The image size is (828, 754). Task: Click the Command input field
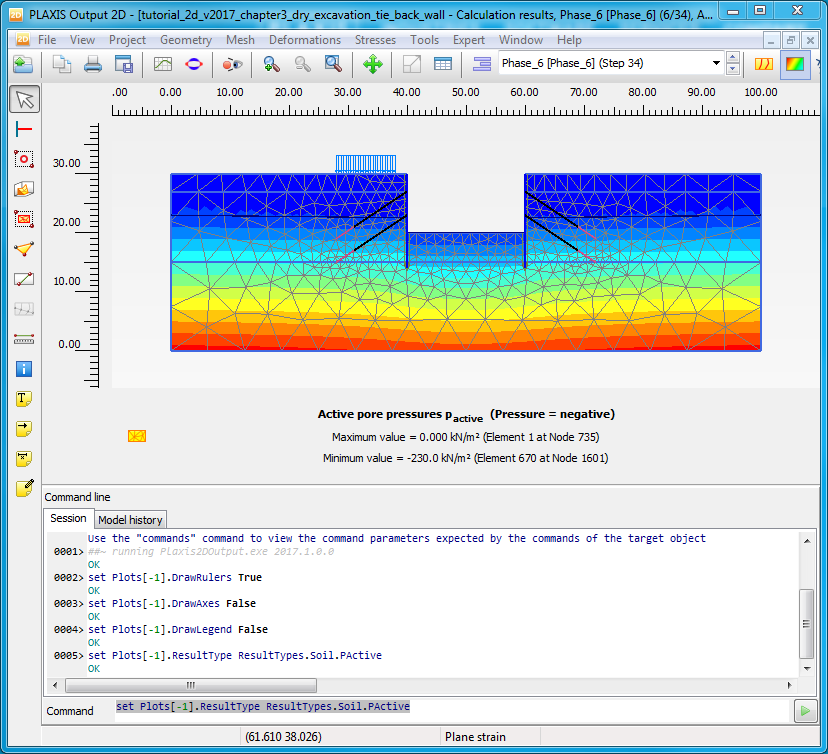[450, 708]
